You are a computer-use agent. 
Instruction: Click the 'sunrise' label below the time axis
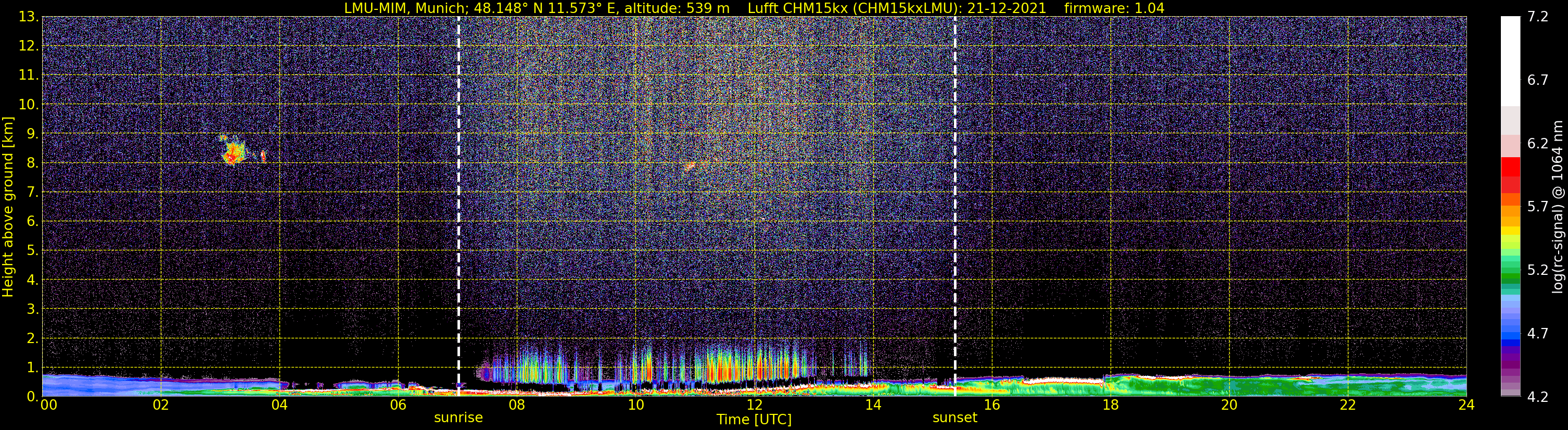point(458,418)
